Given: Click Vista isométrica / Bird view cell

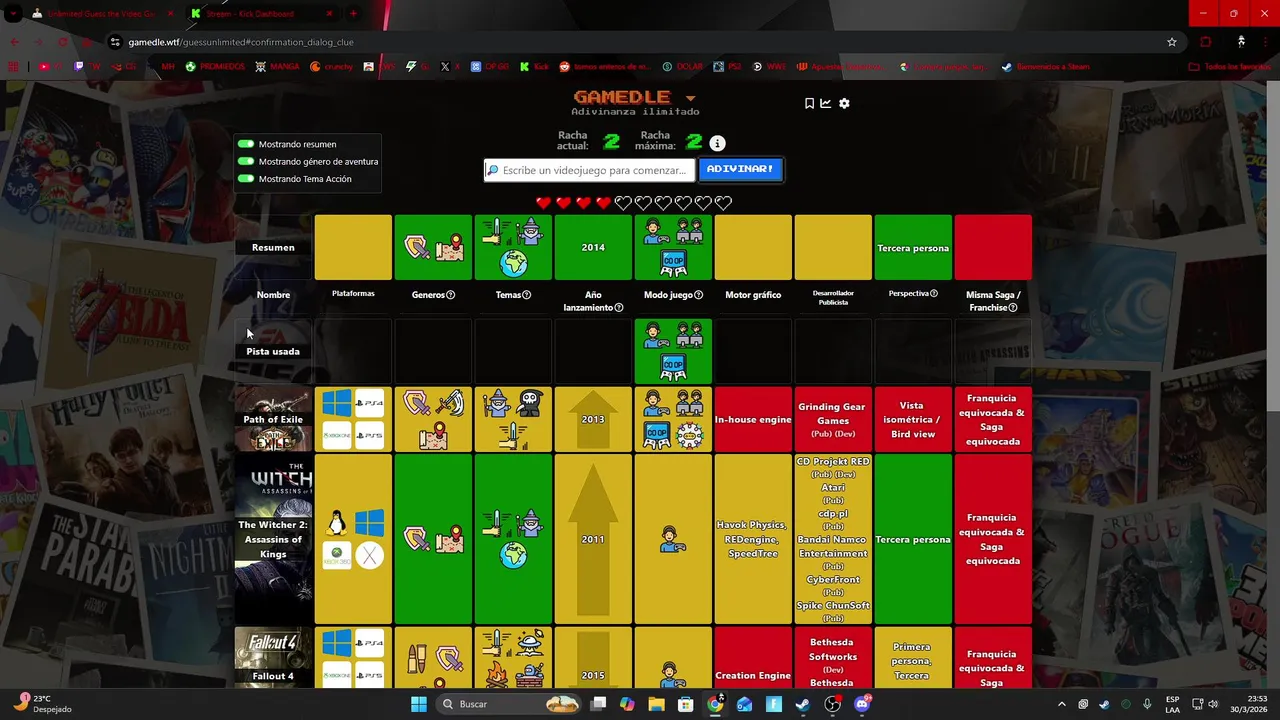Looking at the screenshot, I should coord(913,419).
